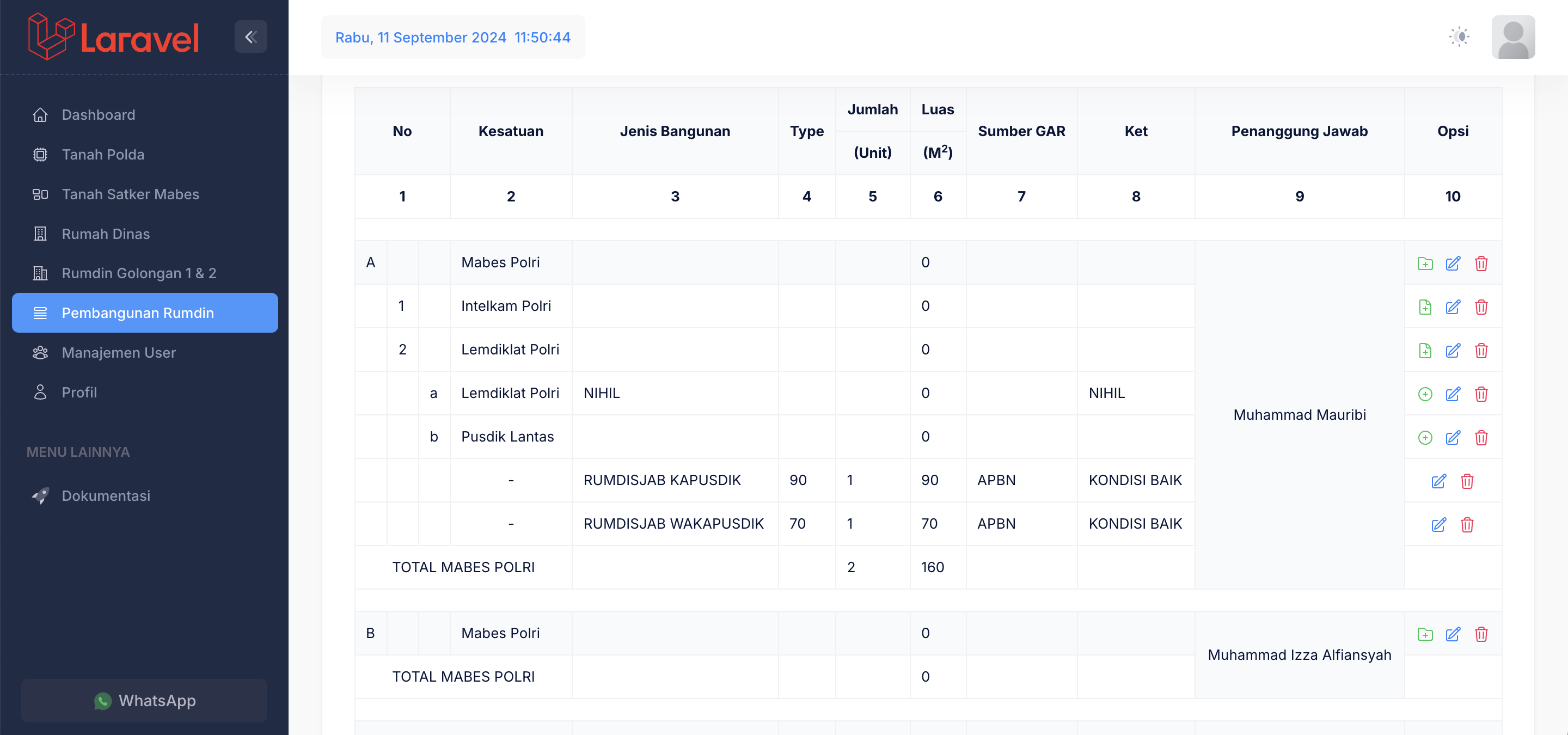The width and height of the screenshot is (1568, 735).
Task: Edit the RUMDISJAB KAPUSDIK entry
Action: tap(1438, 482)
